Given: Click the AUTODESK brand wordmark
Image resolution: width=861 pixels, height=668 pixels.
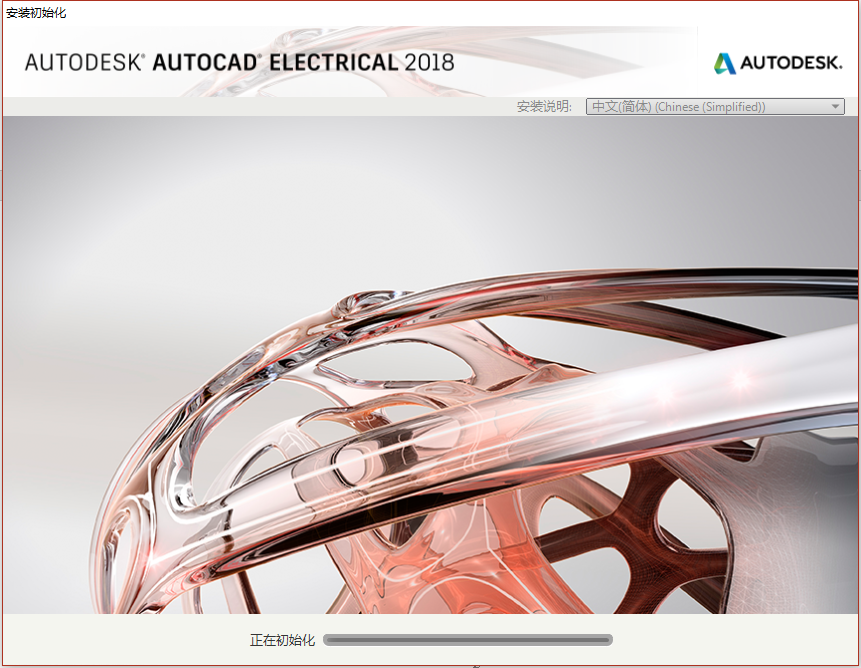Looking at the screenshot, I should tap(791, 63).
